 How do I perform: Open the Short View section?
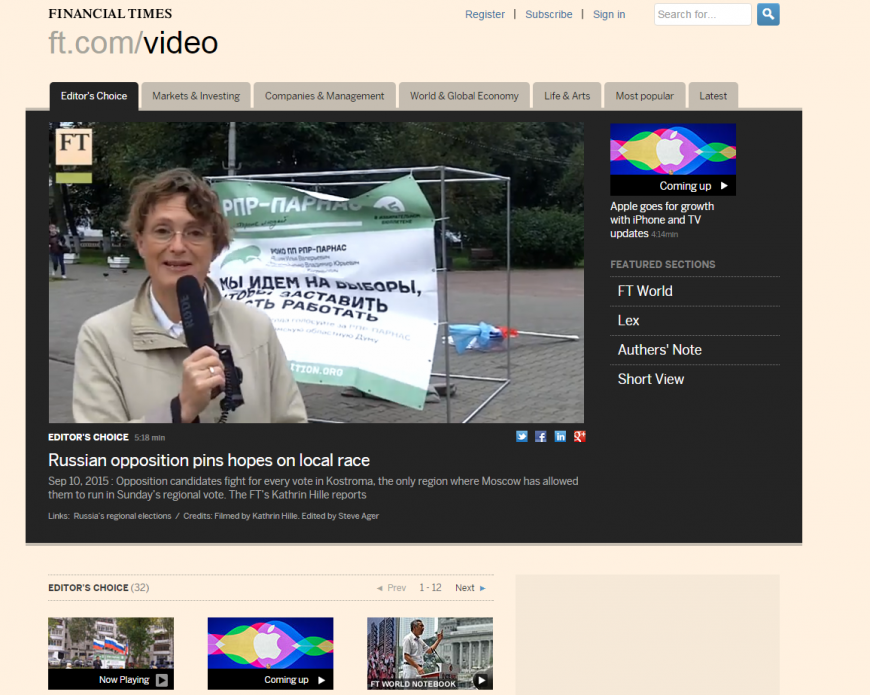pos(651,379)
